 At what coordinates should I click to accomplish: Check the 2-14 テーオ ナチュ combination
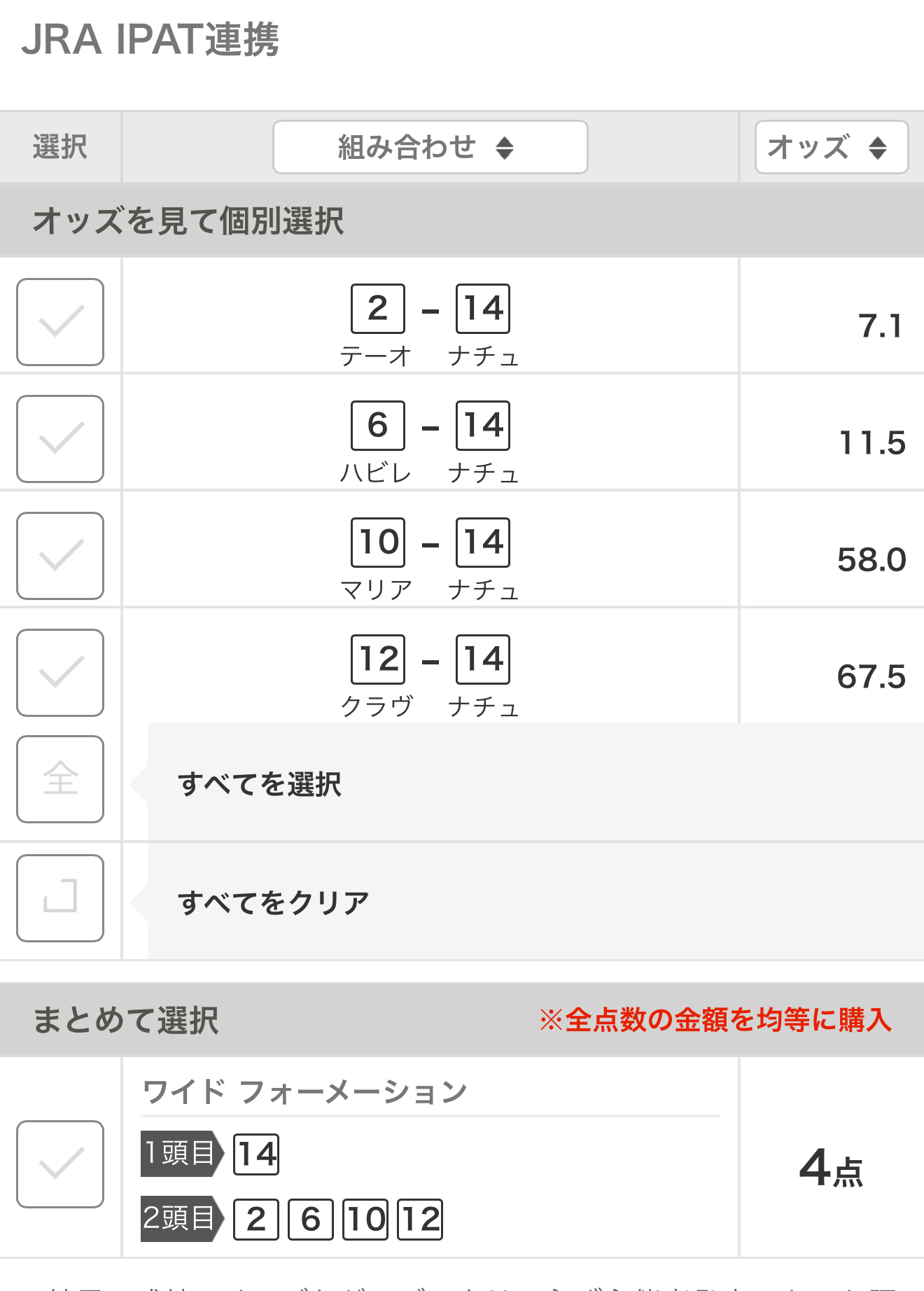(x=60, y=322)
